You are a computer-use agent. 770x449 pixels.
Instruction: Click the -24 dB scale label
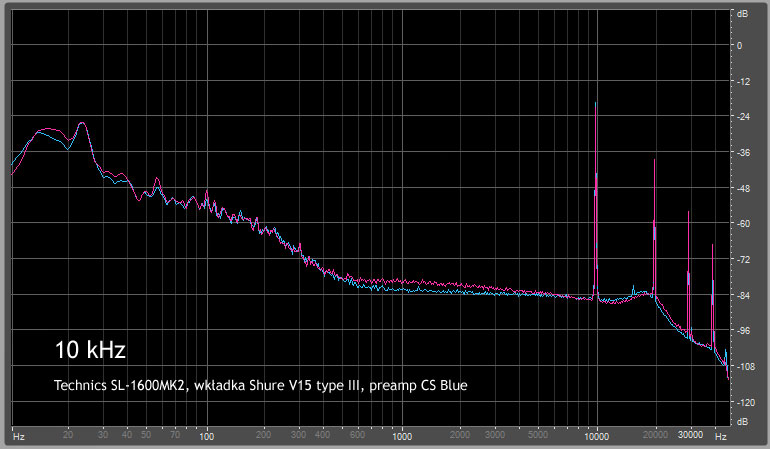coord(743,117)
